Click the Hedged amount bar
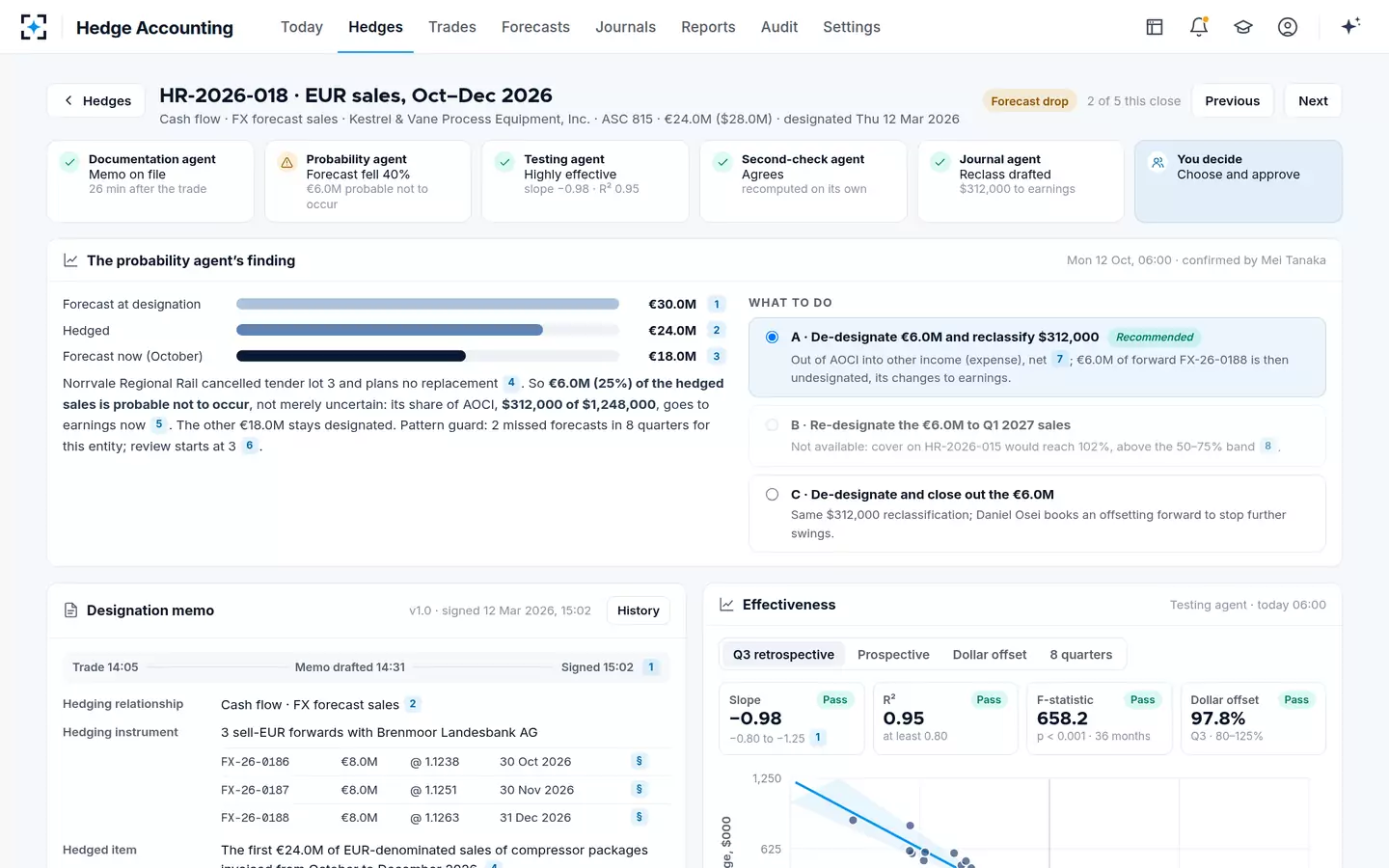The height and width of the screenshot is (868, 1389). point(390,330)
